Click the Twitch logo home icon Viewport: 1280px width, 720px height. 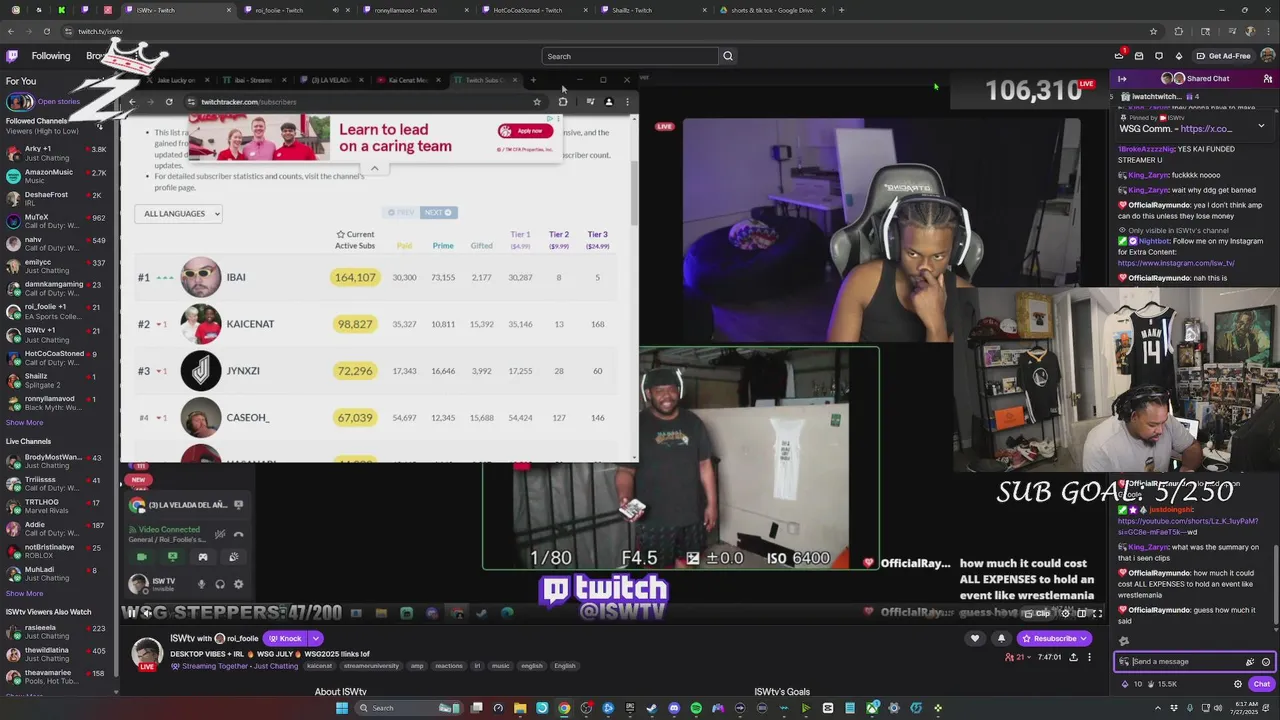point(12,56)
